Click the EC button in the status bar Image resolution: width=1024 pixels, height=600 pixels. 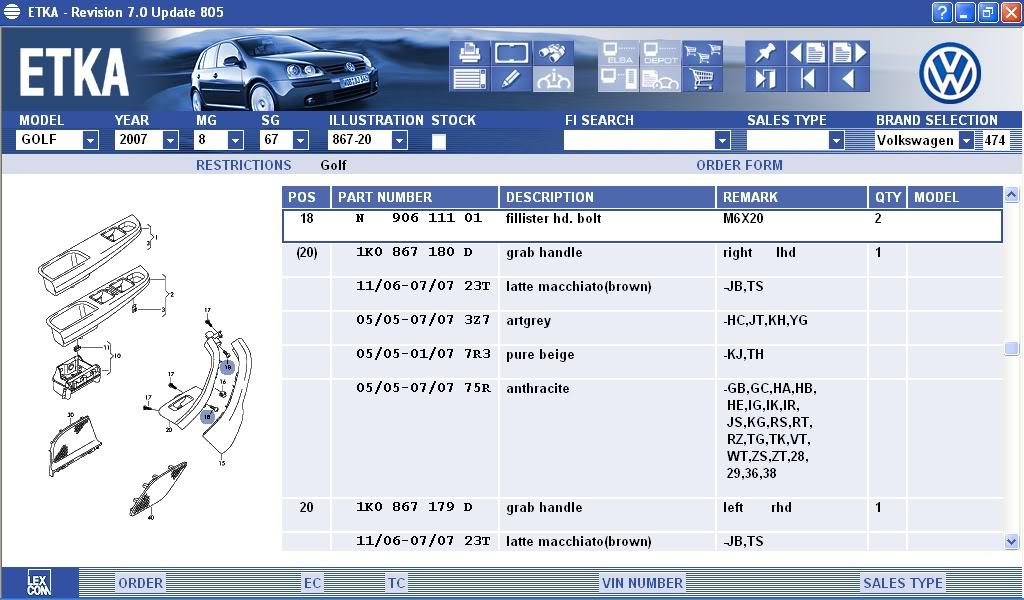tap(313, 583)
